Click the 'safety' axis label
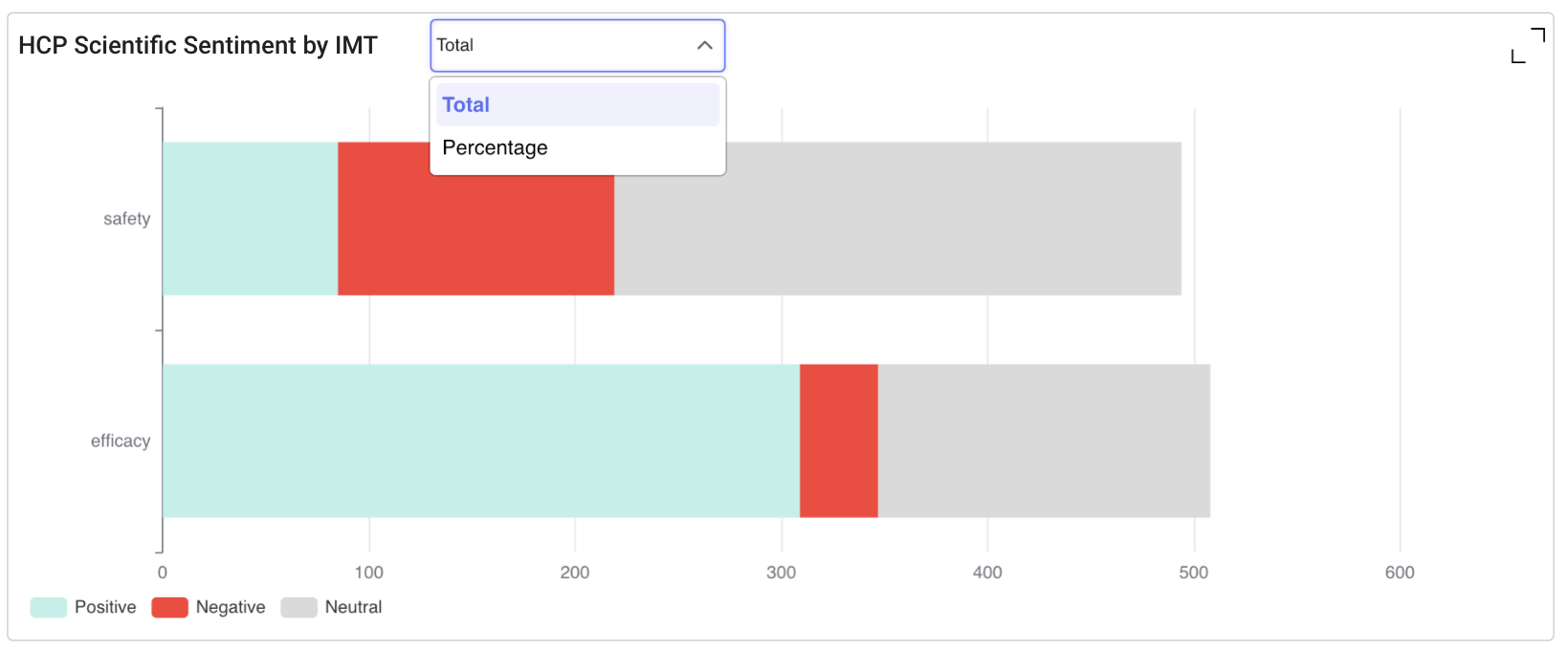Viewport: 1568px width, 651px height. (x=127, y=218)
